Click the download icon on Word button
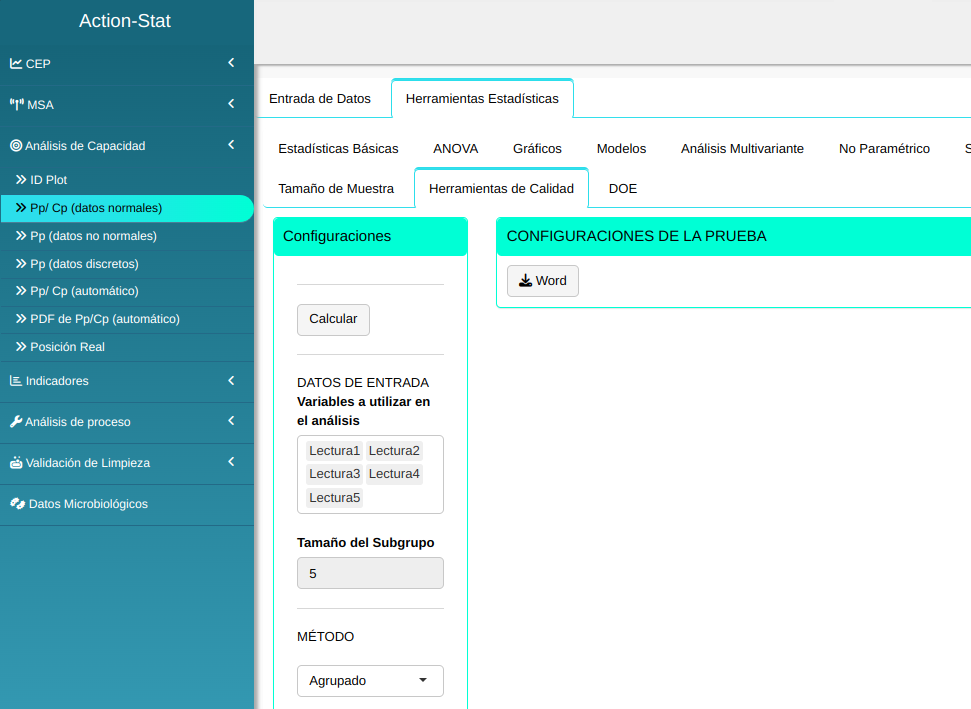Image resolution: width=971 pixels, height=709 pixels. pos(525,281)
